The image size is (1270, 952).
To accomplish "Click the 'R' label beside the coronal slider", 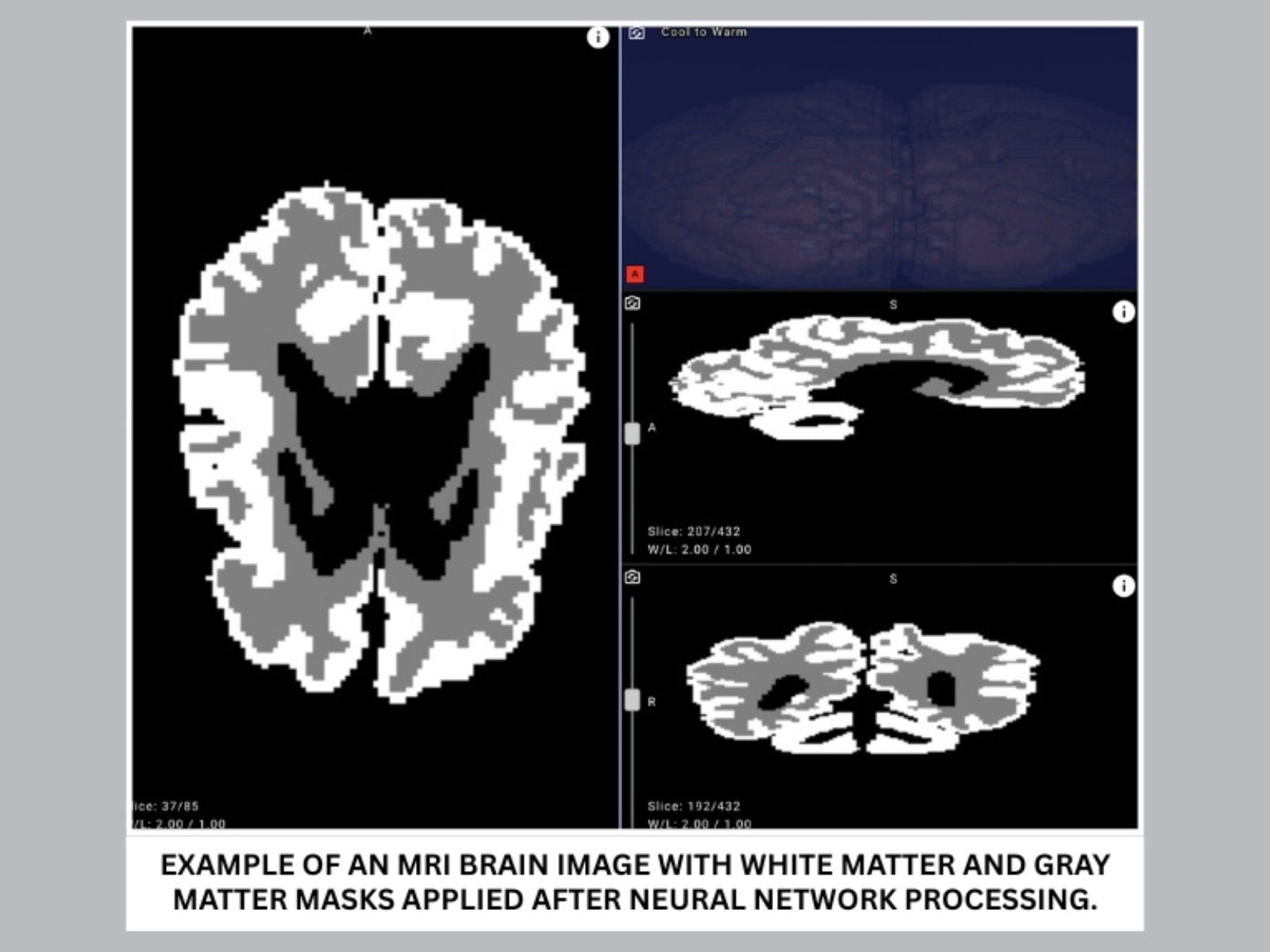I will [652, 702].
